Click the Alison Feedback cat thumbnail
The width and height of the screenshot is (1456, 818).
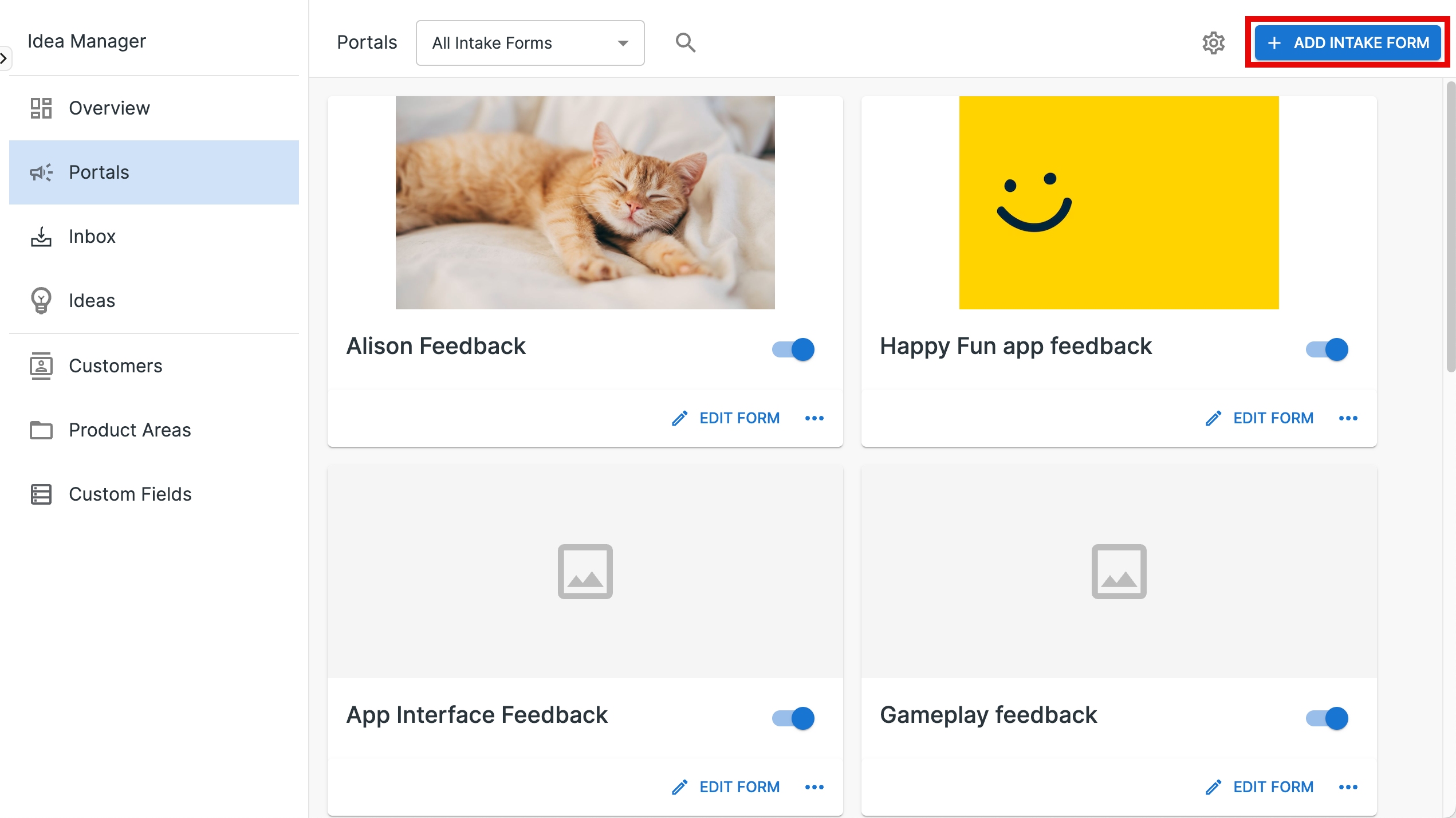(x=585, y=202)
